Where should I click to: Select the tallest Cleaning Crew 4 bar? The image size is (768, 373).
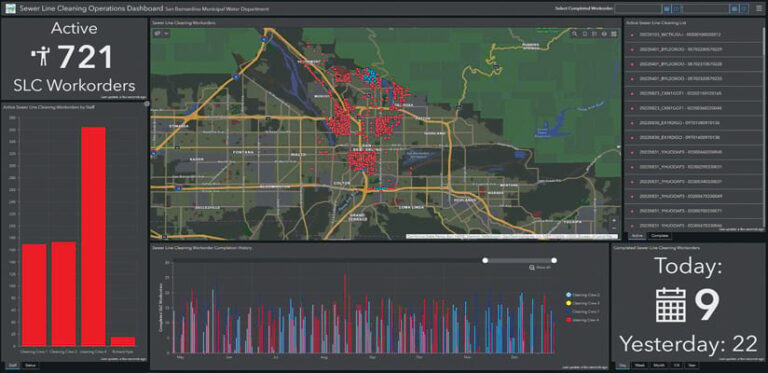tap(93, 236)
